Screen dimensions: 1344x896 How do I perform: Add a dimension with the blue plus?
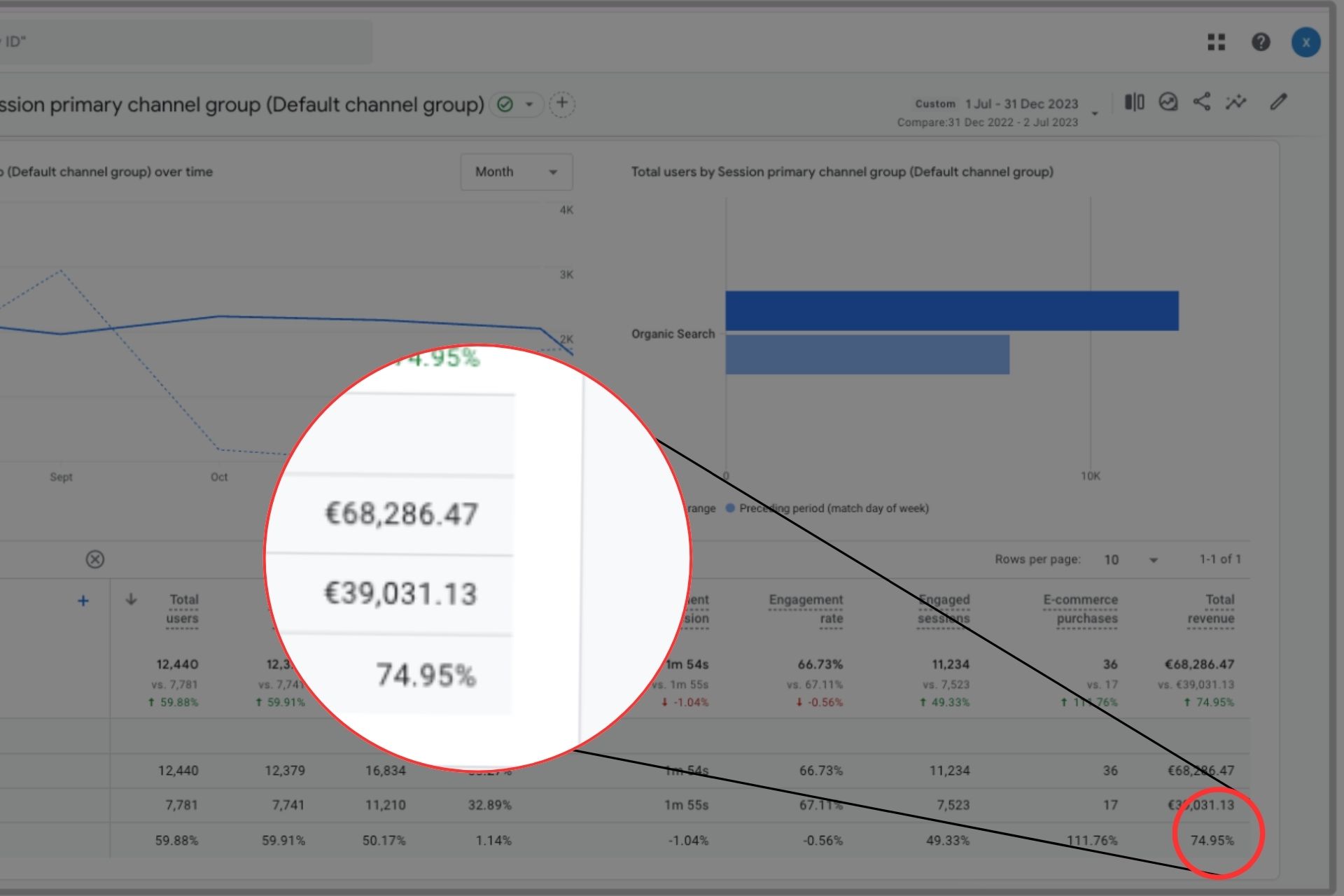tap(83, 601)
